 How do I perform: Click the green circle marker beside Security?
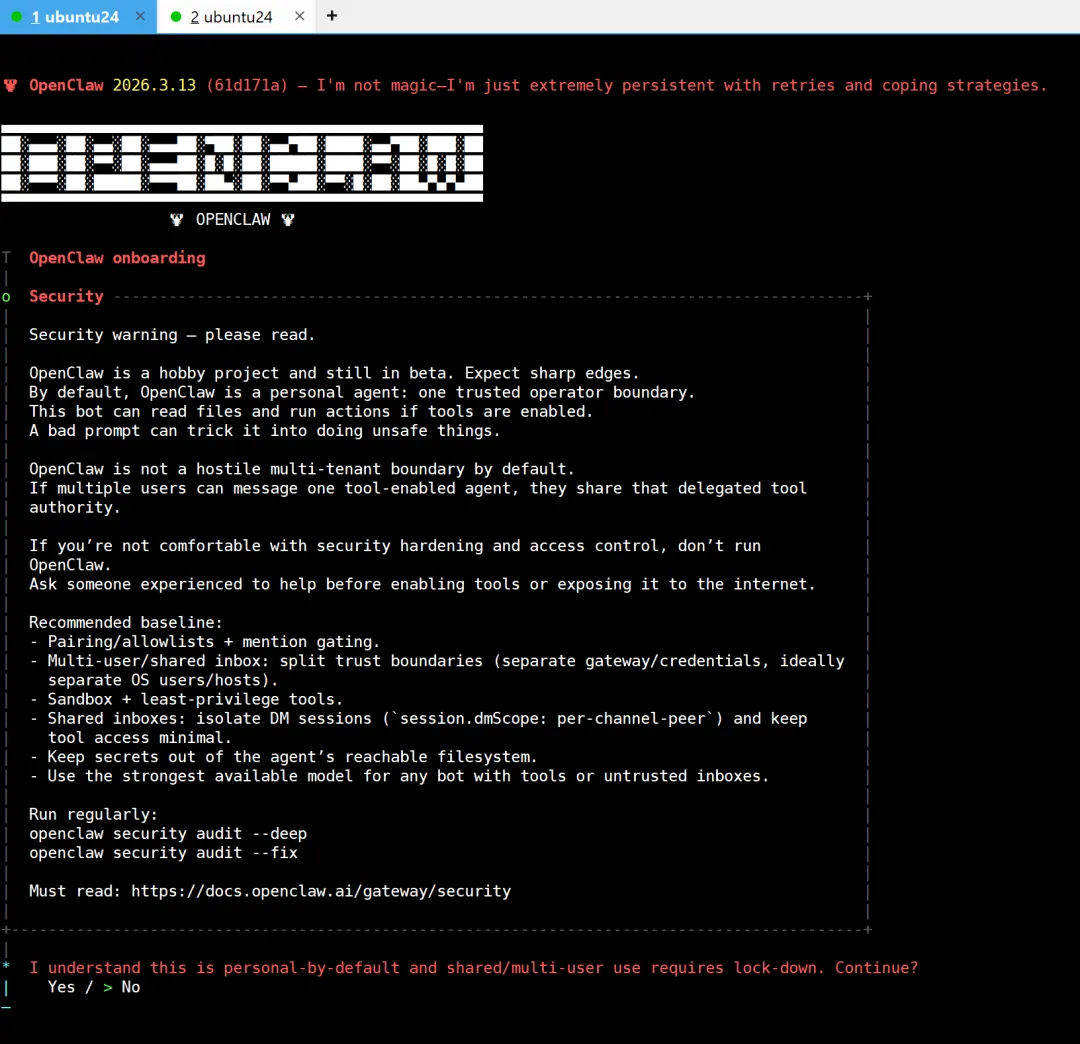point(6,297)
